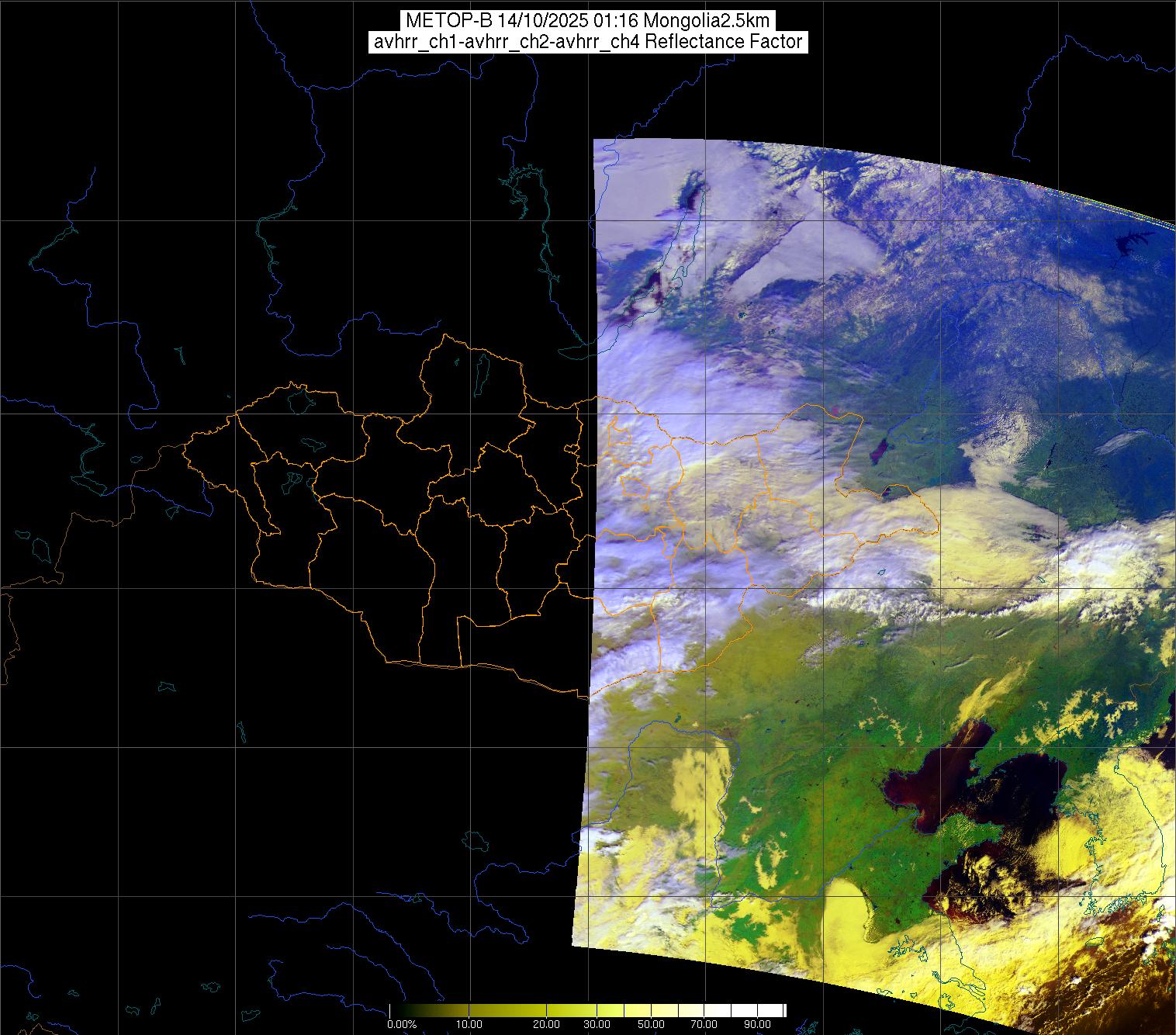Select the 20.00 value on the colorbar
Screen dimensions: 1176x1035
coord(547,1025)
